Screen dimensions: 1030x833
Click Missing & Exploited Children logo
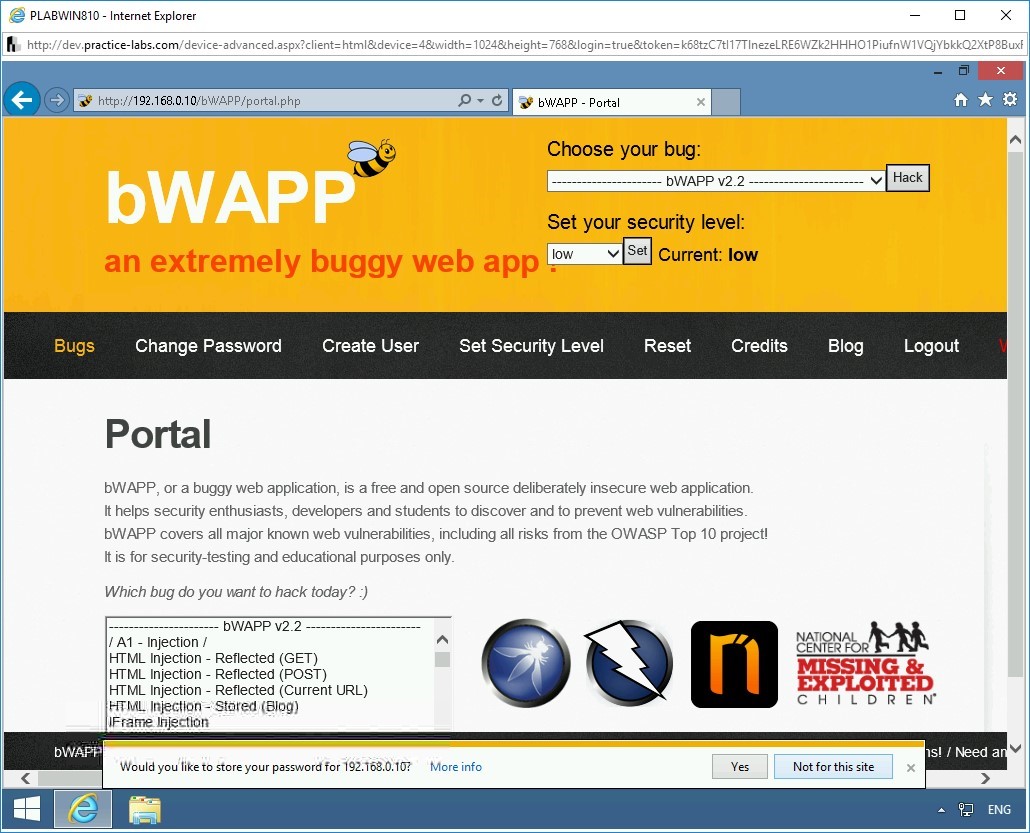(x=866, y=664)
